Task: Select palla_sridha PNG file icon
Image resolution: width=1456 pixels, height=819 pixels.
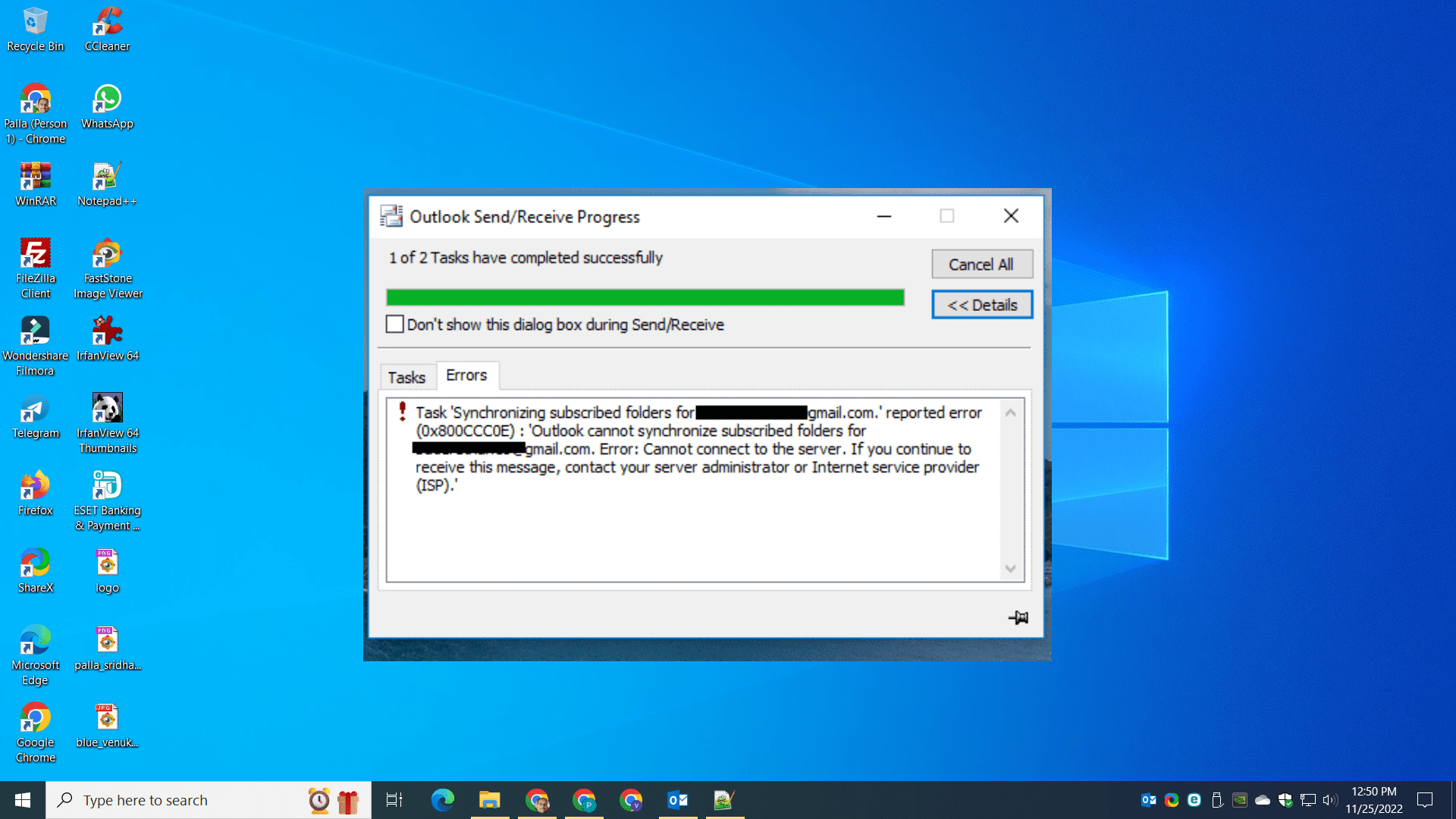Action: (107, 648)
